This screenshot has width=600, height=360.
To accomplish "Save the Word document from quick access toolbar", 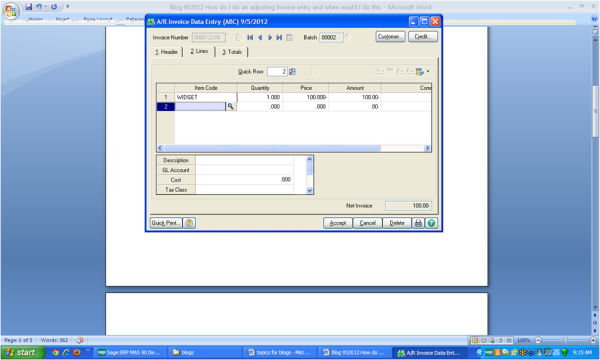I will coord(28,7).
